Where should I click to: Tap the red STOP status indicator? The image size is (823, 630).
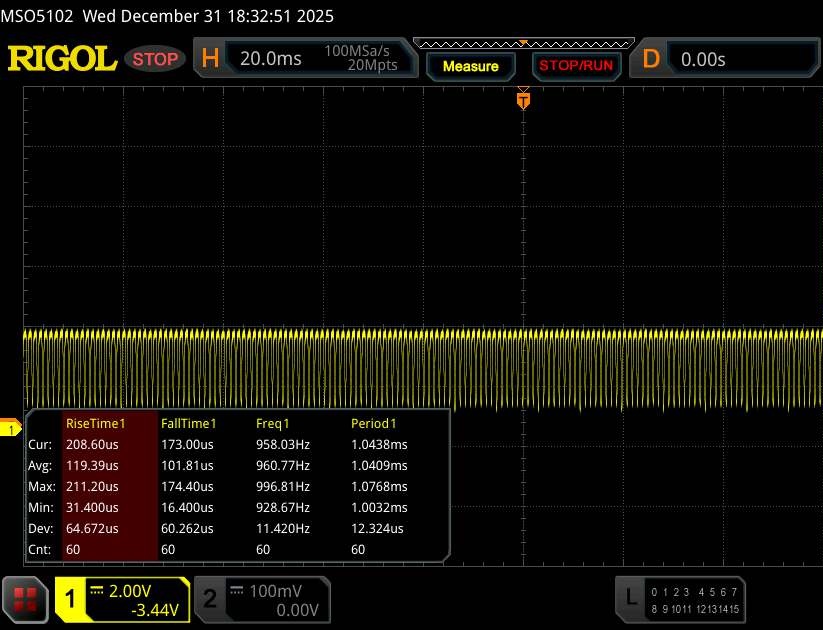click(x=156, y=59)
